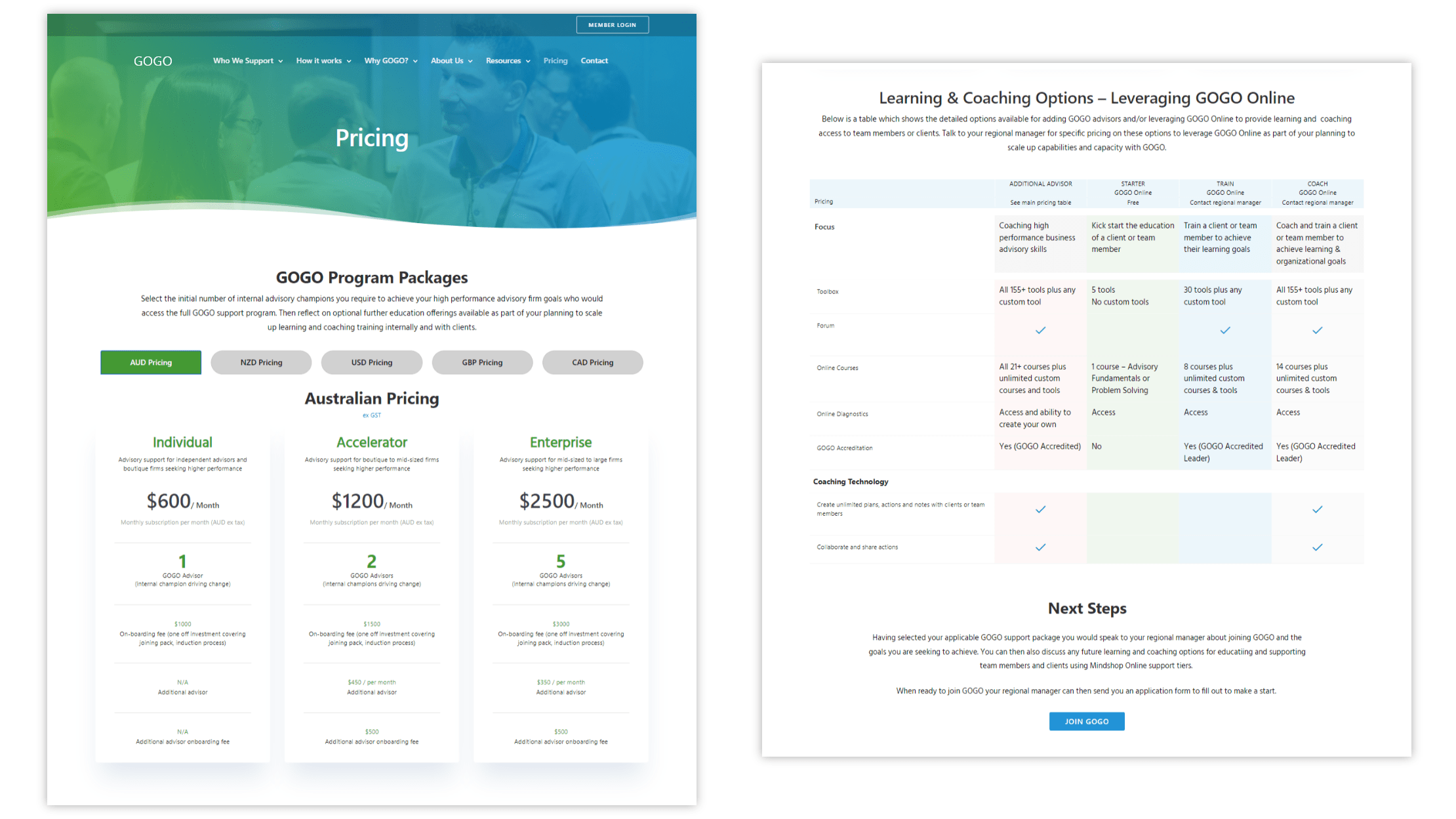Select the AUD Pricing tab

click(151, 362)
